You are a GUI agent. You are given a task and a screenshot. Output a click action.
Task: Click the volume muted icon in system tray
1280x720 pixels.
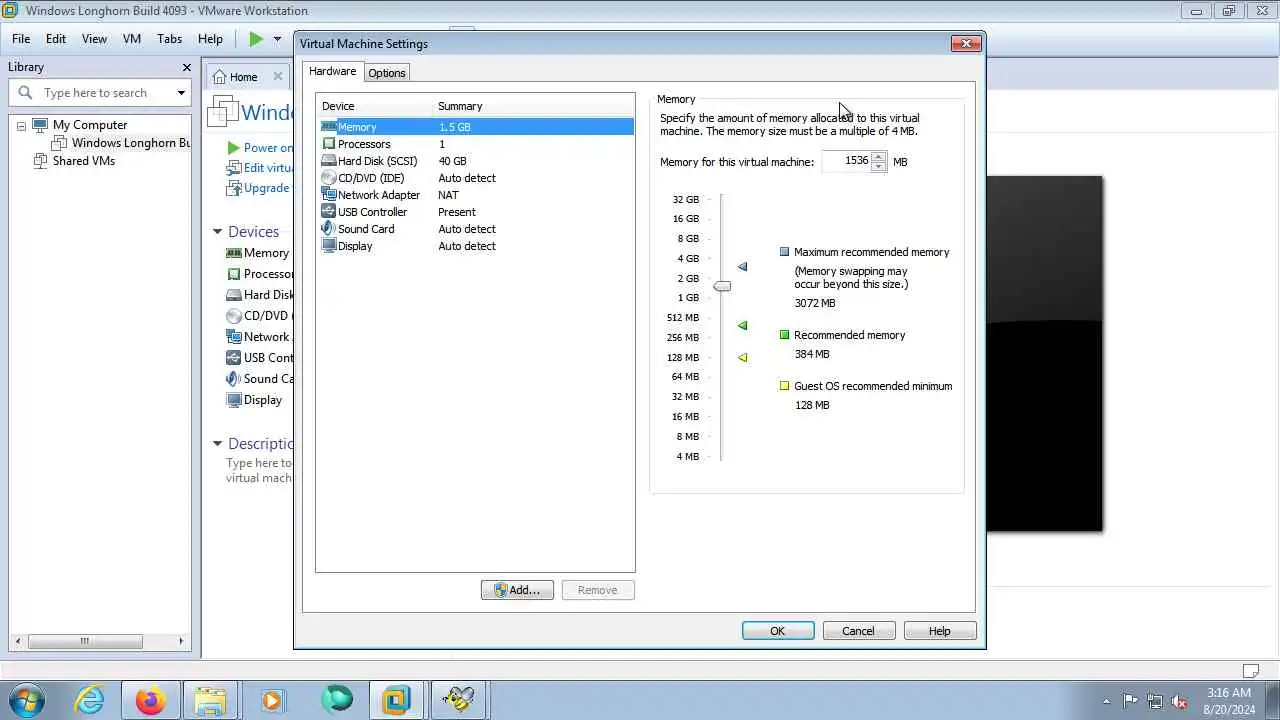(x=1180, y=701)
